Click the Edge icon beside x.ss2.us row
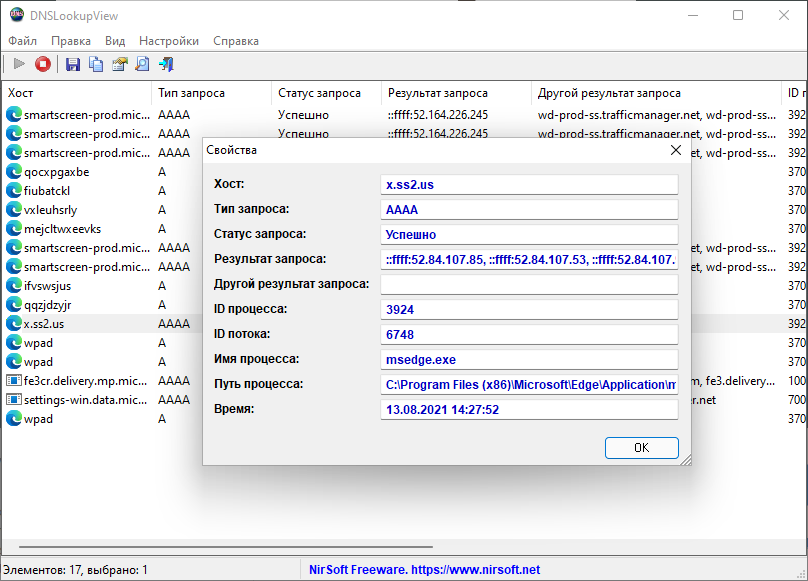The width and height of the screenshot is (808, 581). point(14,324)
